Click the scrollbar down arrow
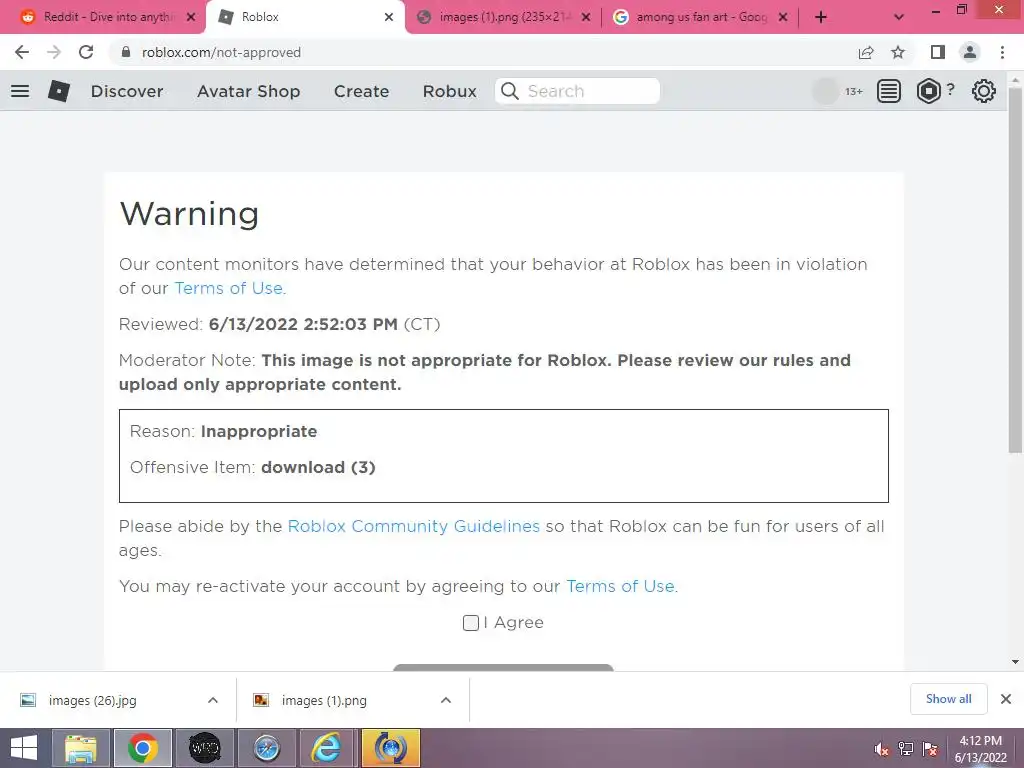1024x768 pixels. pos(1015,662)
